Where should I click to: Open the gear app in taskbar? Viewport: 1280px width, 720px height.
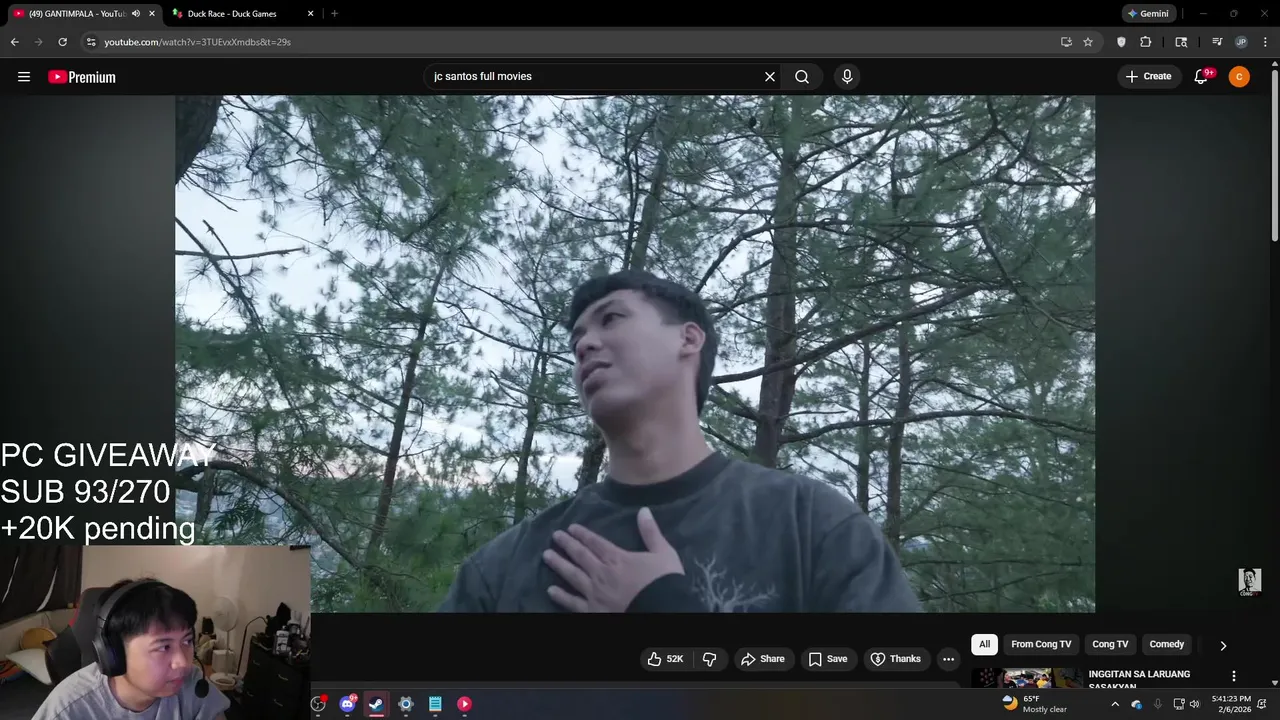click(x=405, y=704)
